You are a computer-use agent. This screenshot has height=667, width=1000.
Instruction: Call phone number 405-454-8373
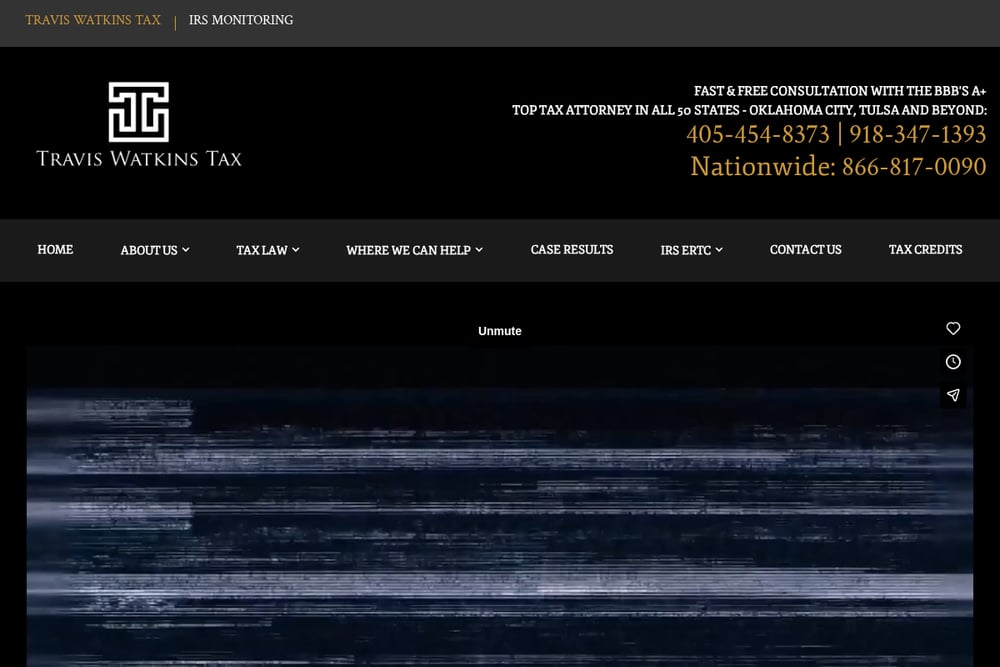[758, 134]
